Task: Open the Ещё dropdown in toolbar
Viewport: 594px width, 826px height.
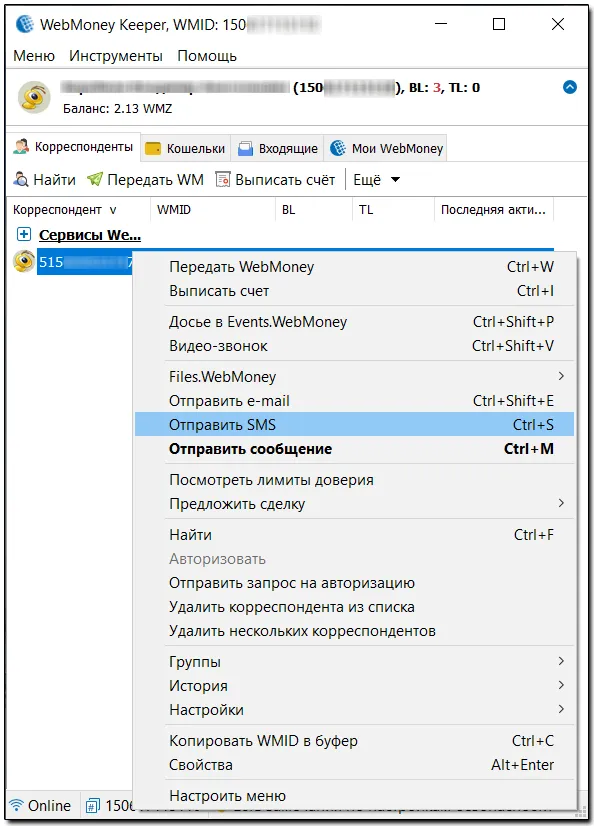Action: [377, 180]
